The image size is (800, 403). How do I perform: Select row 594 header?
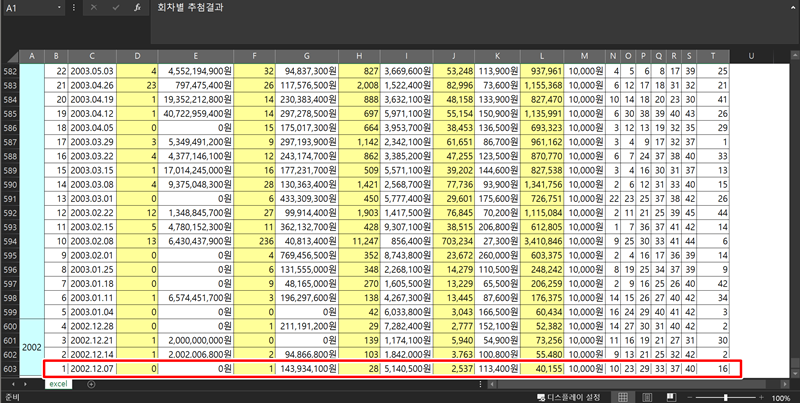click(x=10, y=241)
